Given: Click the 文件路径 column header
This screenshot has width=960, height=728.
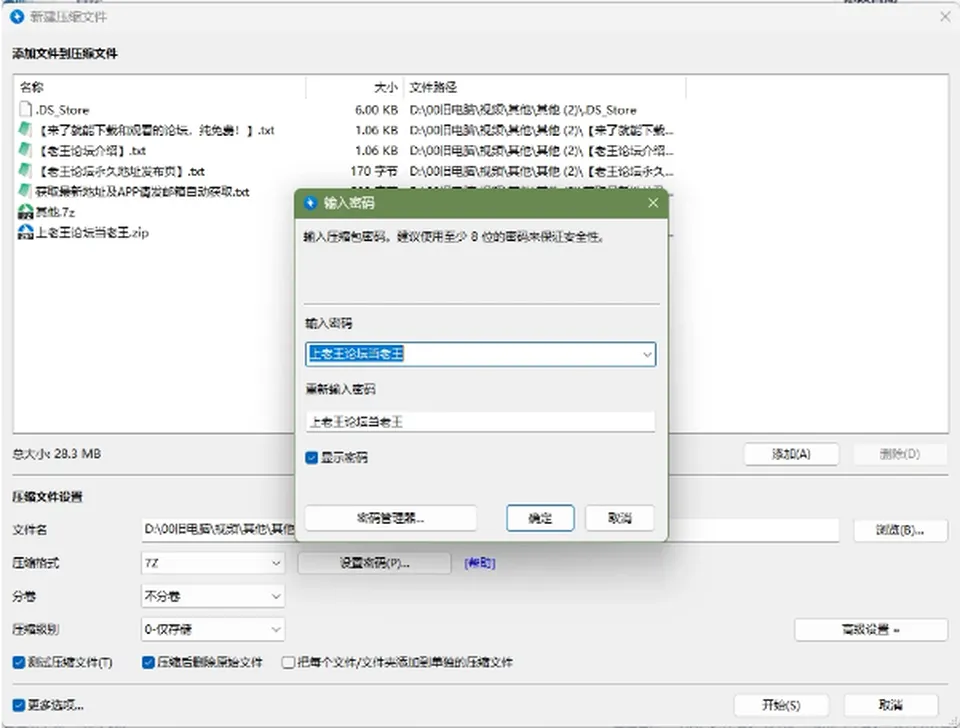Looking at the screenshot, I should 545,88.
